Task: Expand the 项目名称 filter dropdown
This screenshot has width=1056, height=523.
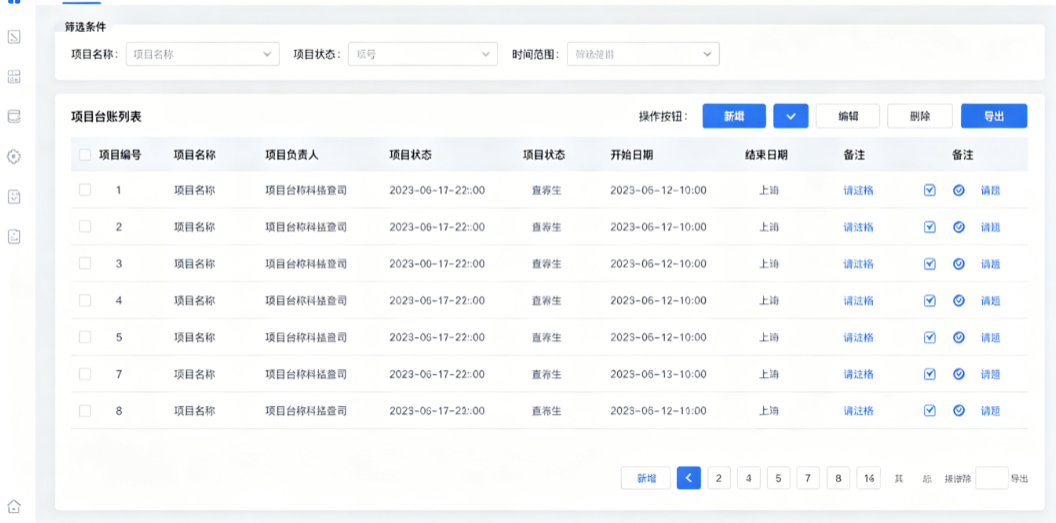Action: tap(203, 55)
